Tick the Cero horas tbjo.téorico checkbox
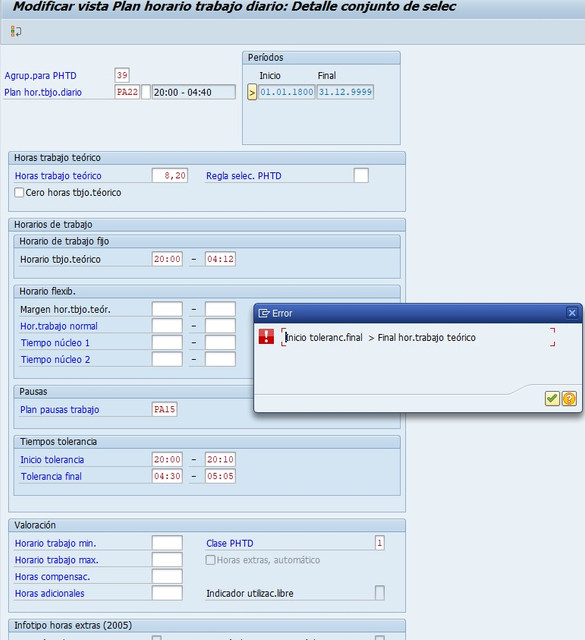Viewport: 585px width, 640px height. coord(19,192)
